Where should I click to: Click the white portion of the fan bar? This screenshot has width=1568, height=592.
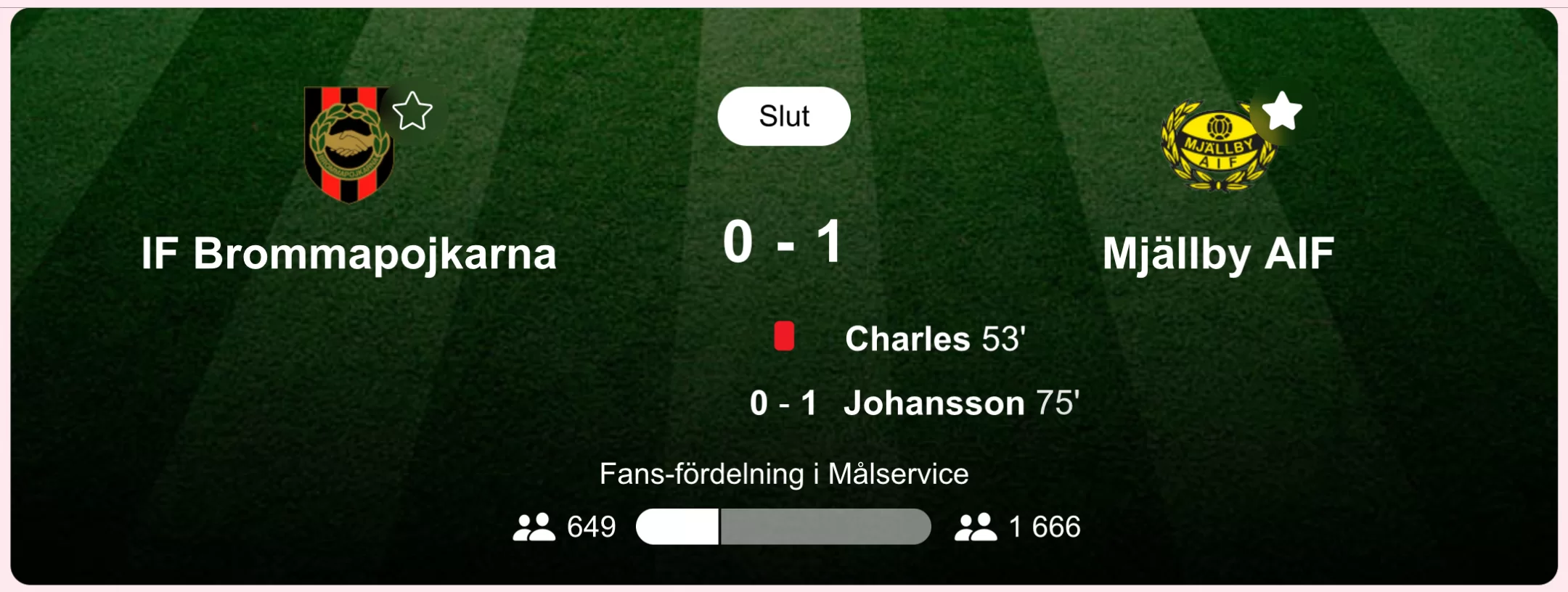point(677,527)
